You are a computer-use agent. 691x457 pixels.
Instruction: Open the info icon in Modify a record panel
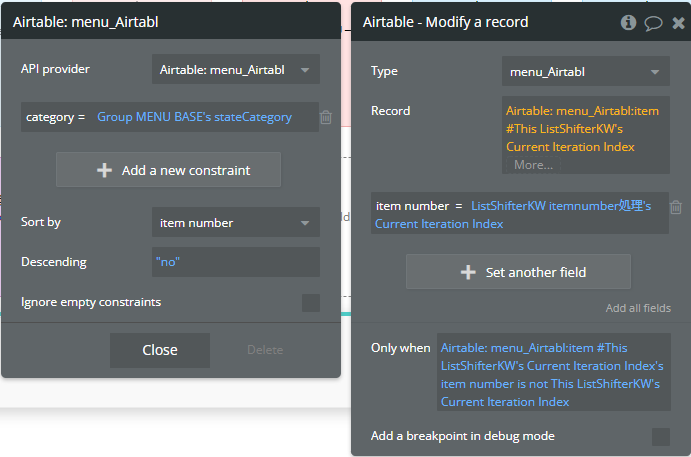(628, 22)
